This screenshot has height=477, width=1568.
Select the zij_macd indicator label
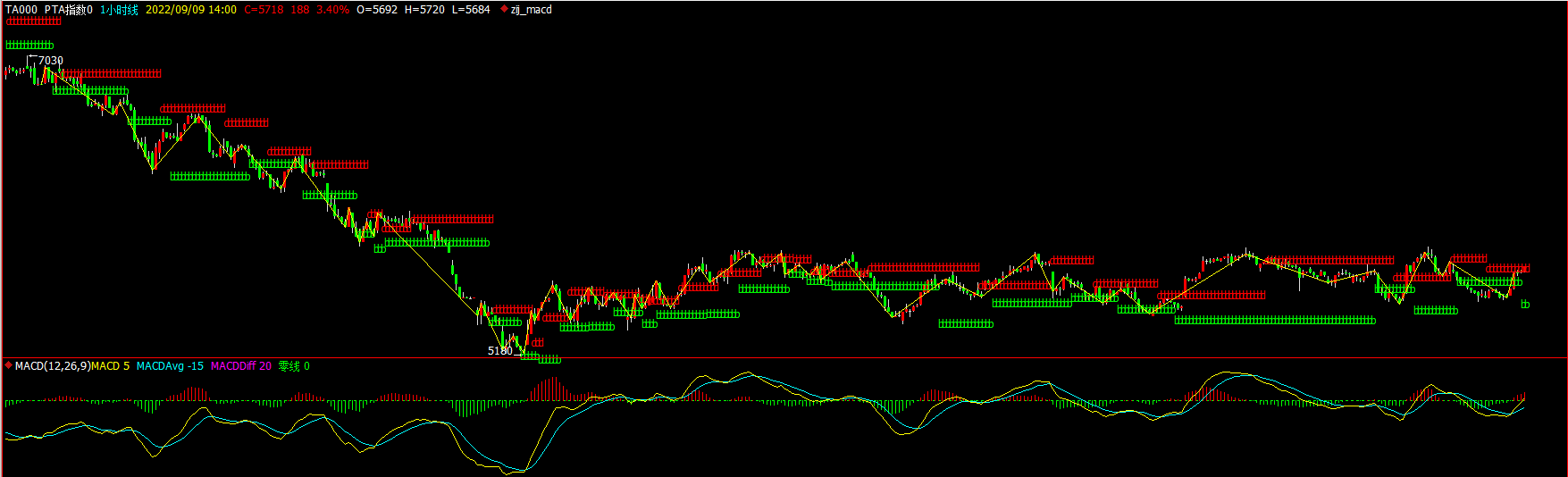coord(531,10)
